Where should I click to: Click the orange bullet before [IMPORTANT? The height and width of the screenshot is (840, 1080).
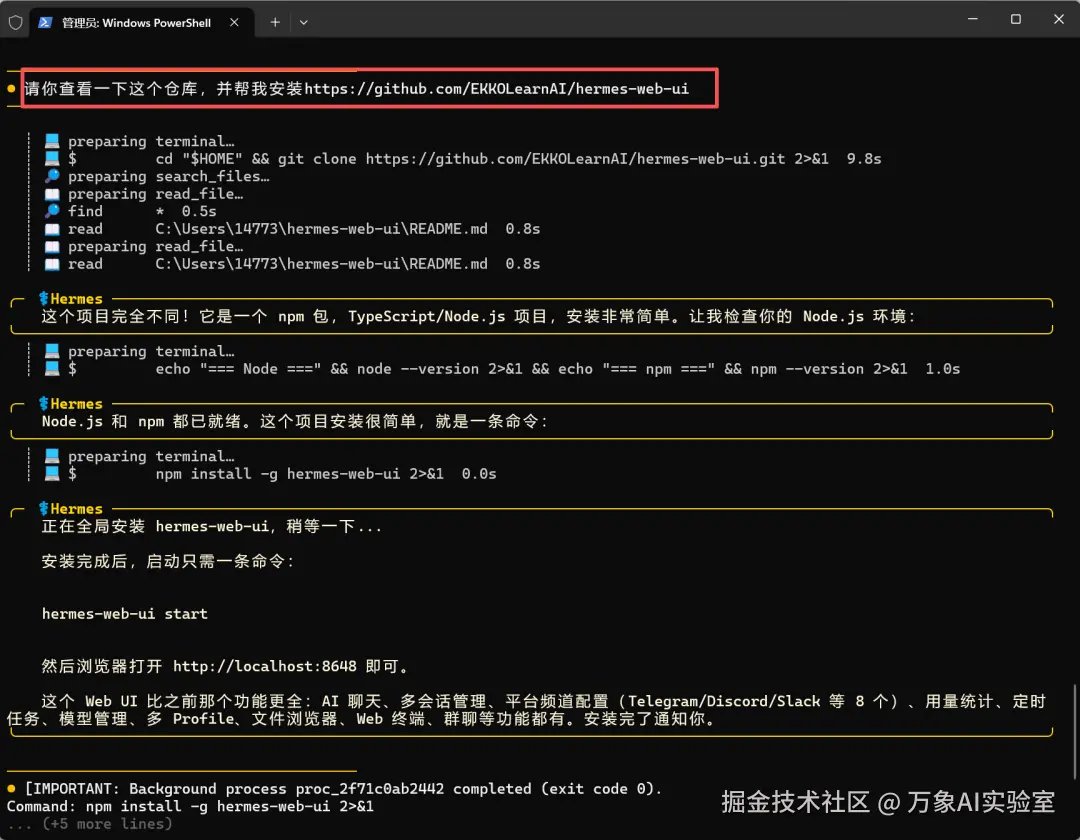point(11,788)
